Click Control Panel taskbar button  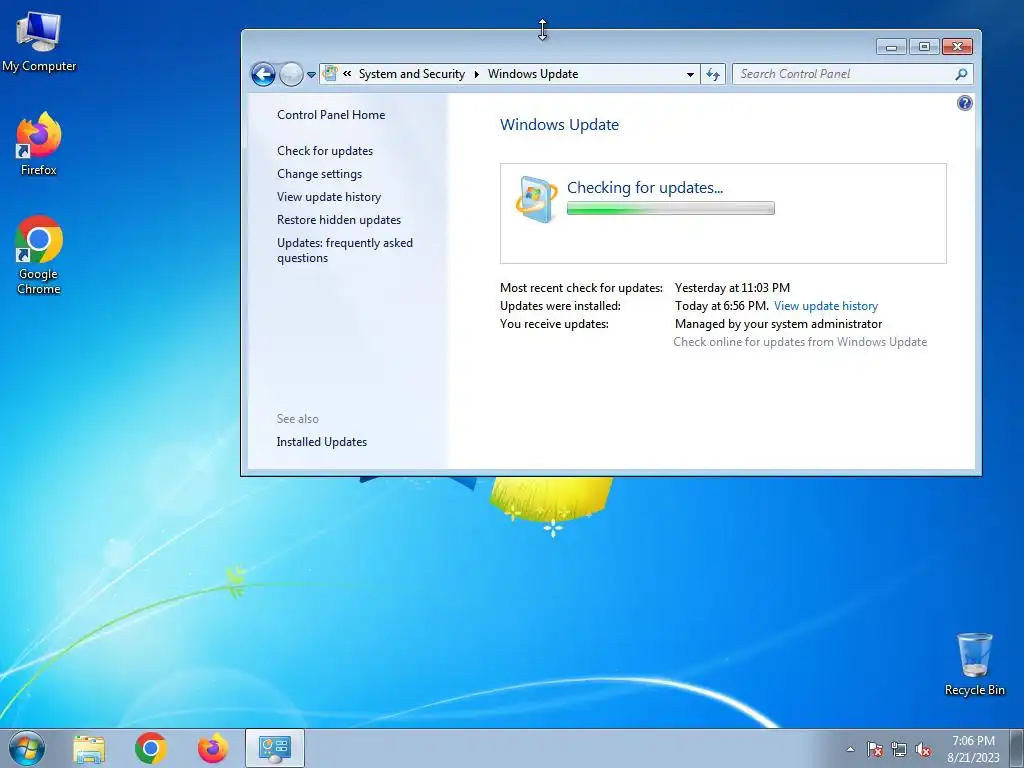[275, 748]
